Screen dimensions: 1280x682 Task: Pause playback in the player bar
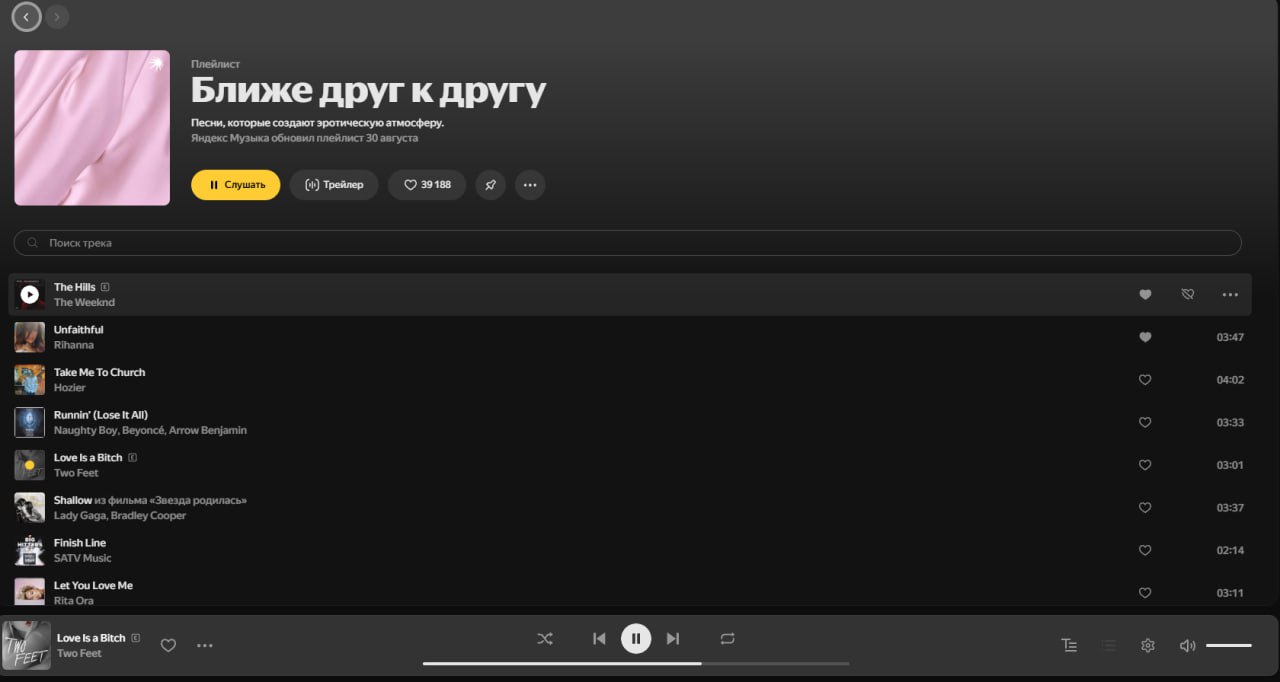point(636,638)
